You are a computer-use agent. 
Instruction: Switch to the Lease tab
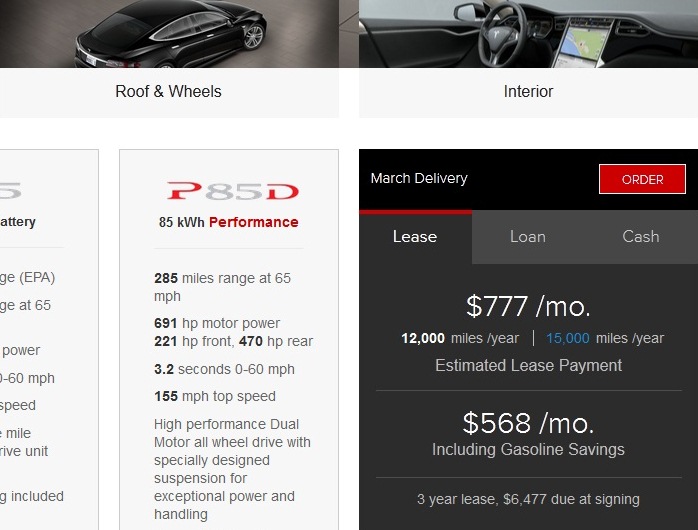(x=415, y=237)
